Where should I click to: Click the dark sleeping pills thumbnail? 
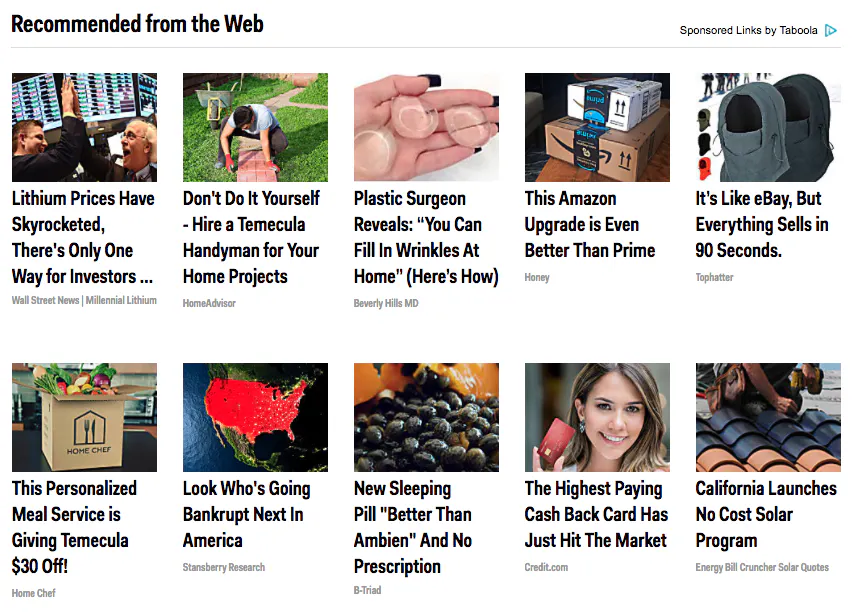tap(426, 417)
